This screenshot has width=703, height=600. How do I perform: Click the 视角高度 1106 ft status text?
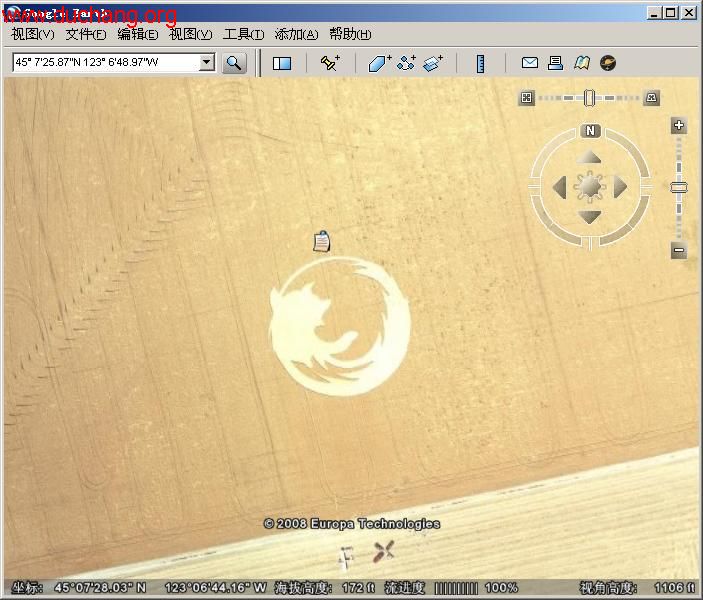point(637,587)
